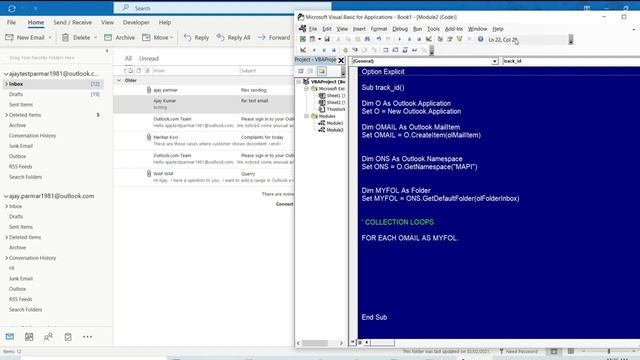
Task: Toggle Folders in Project Explorer
Action: (x=322, y=71)
